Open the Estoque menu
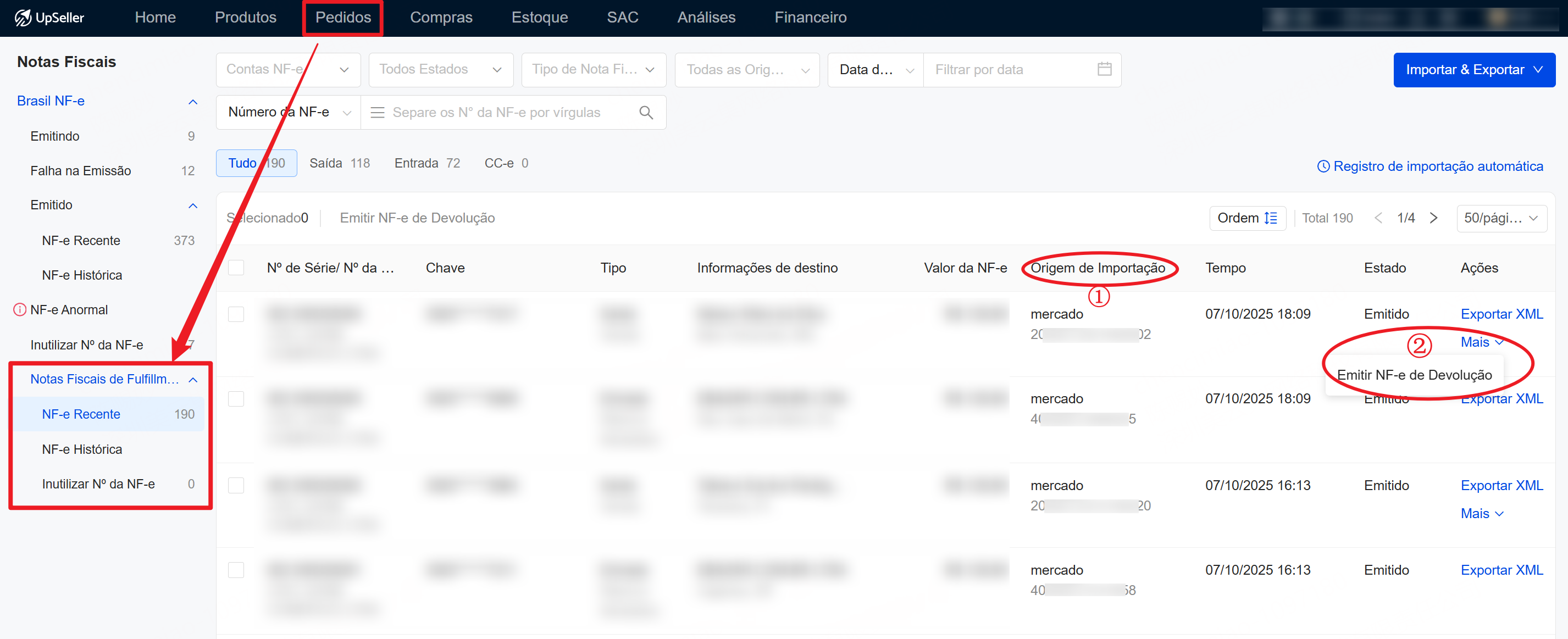The height and width of the screenshot is (639, 1568). [x=539, y=18]
